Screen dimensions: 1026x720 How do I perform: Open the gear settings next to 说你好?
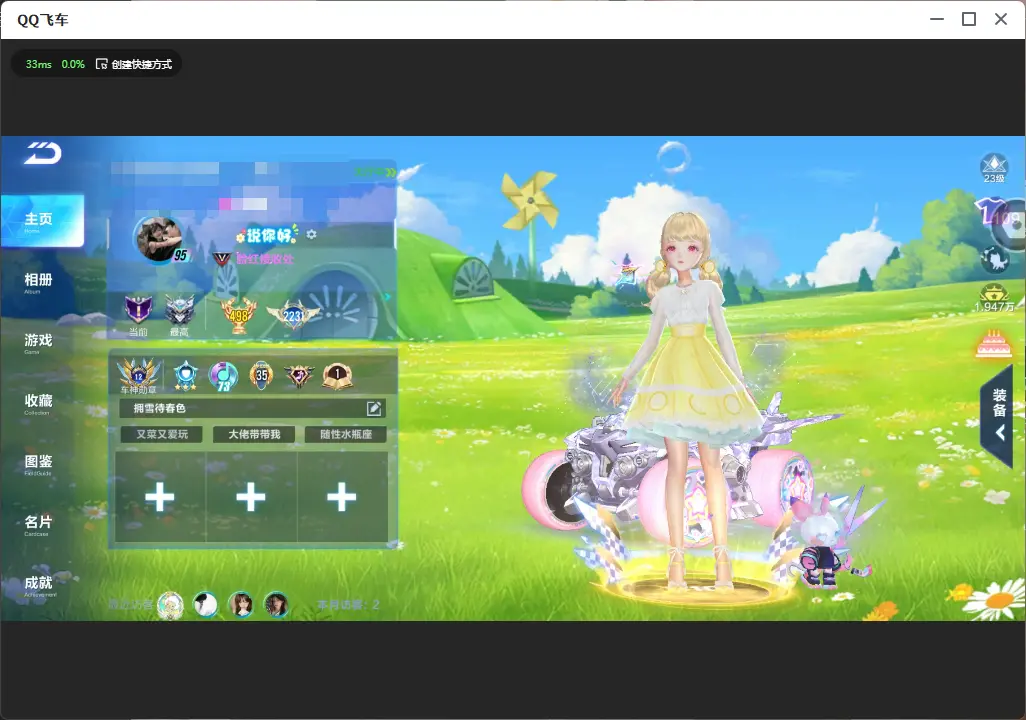pyautogui.click(x=311, y=234)
